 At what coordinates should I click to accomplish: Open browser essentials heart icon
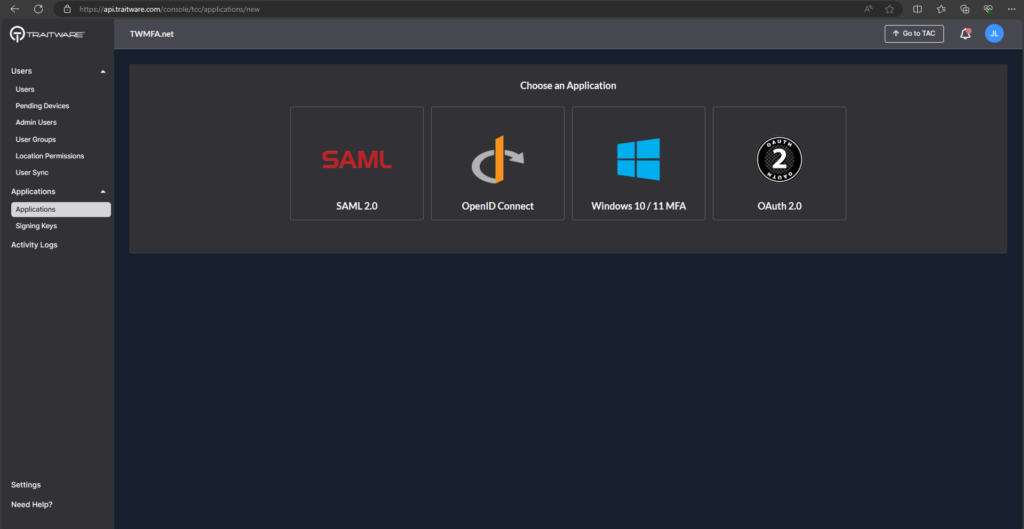(988, 9)
